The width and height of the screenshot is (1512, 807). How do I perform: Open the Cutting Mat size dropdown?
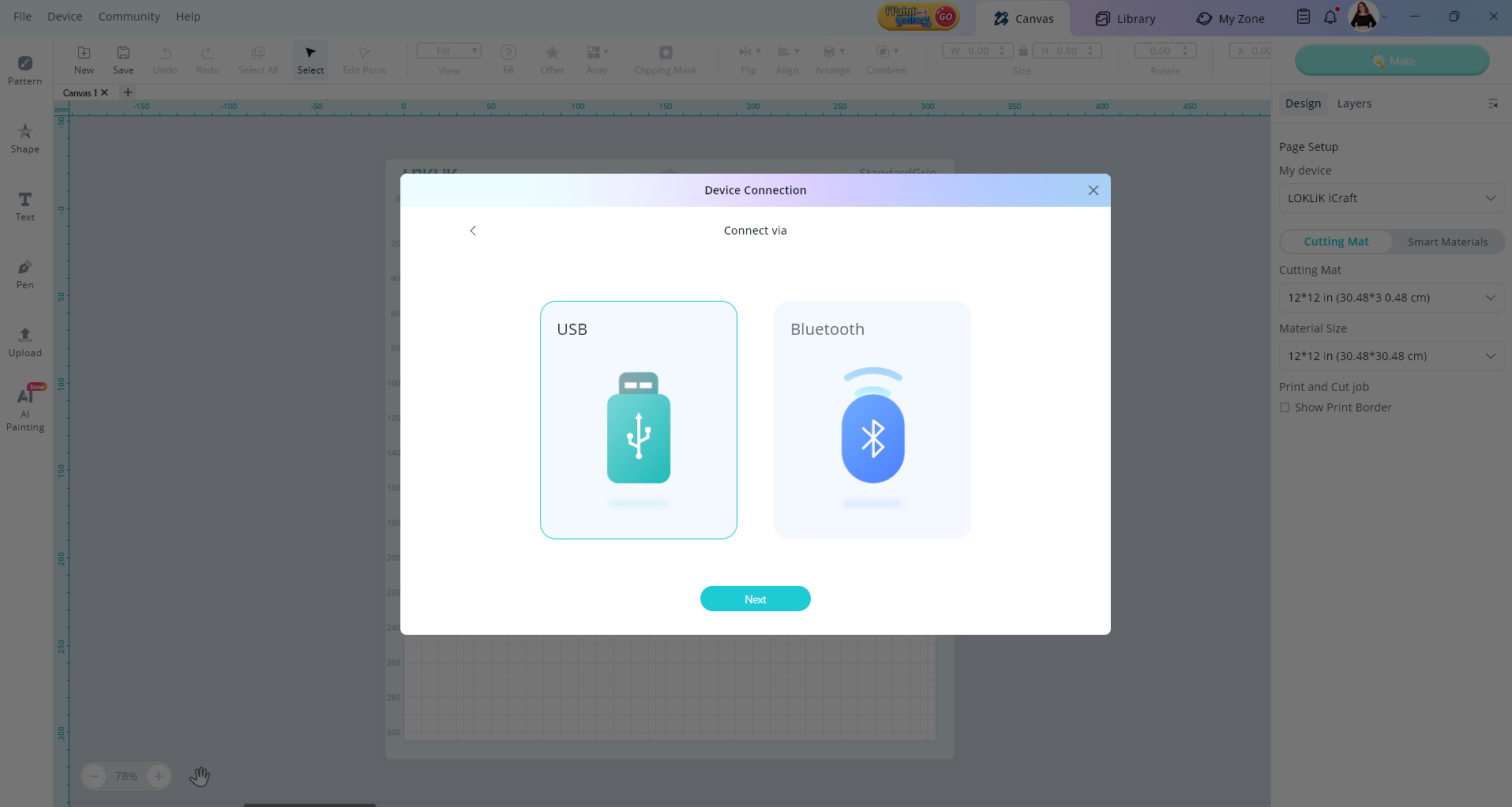(1391, 298)
